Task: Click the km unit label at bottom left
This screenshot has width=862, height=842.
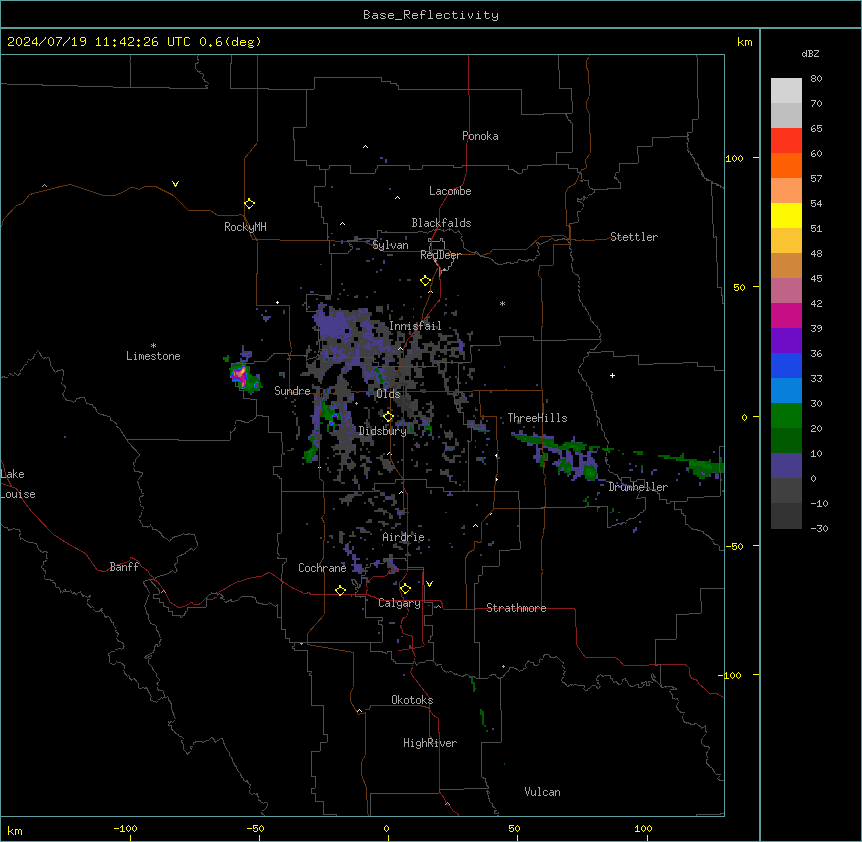Action: (15, 831)
